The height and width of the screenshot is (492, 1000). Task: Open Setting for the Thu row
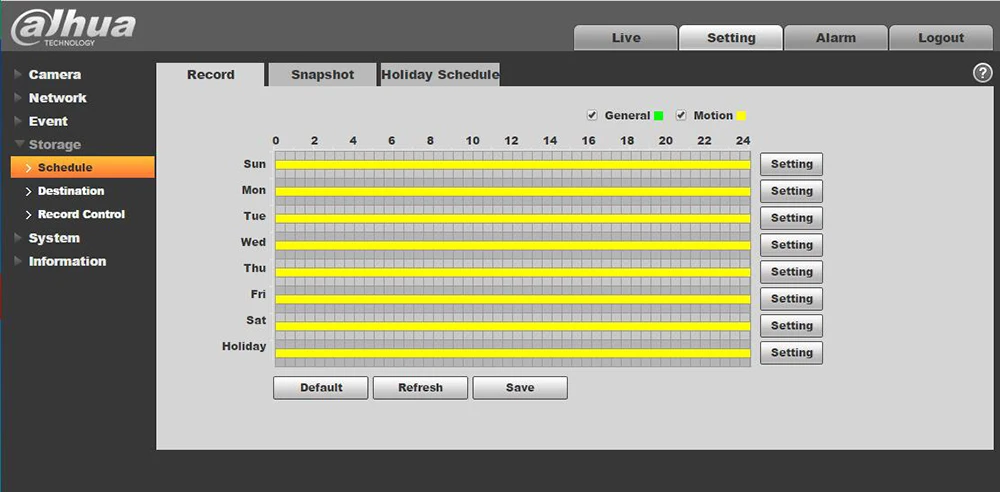791,272
